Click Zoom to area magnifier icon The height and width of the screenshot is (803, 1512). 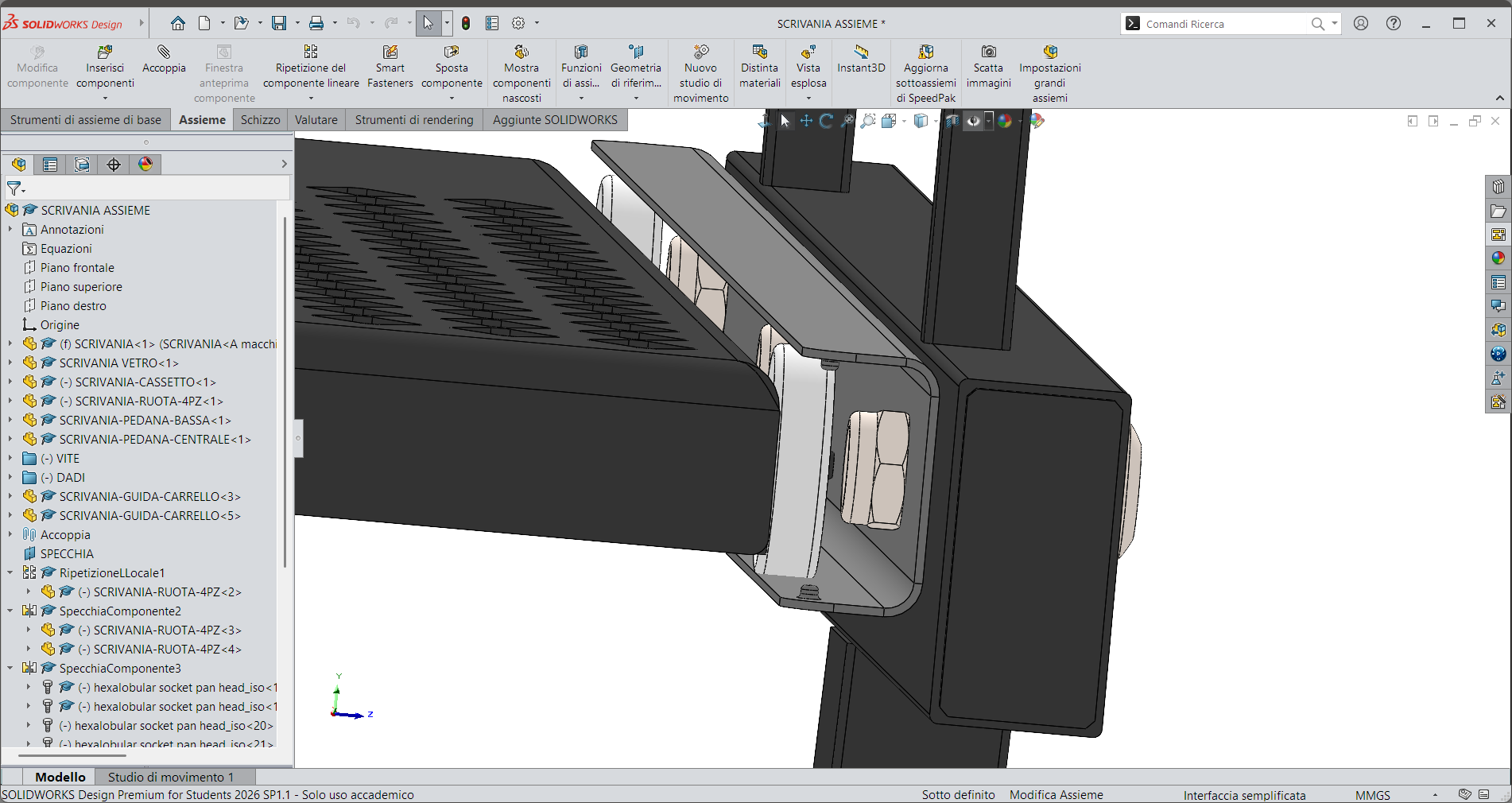tap(869, 121)
